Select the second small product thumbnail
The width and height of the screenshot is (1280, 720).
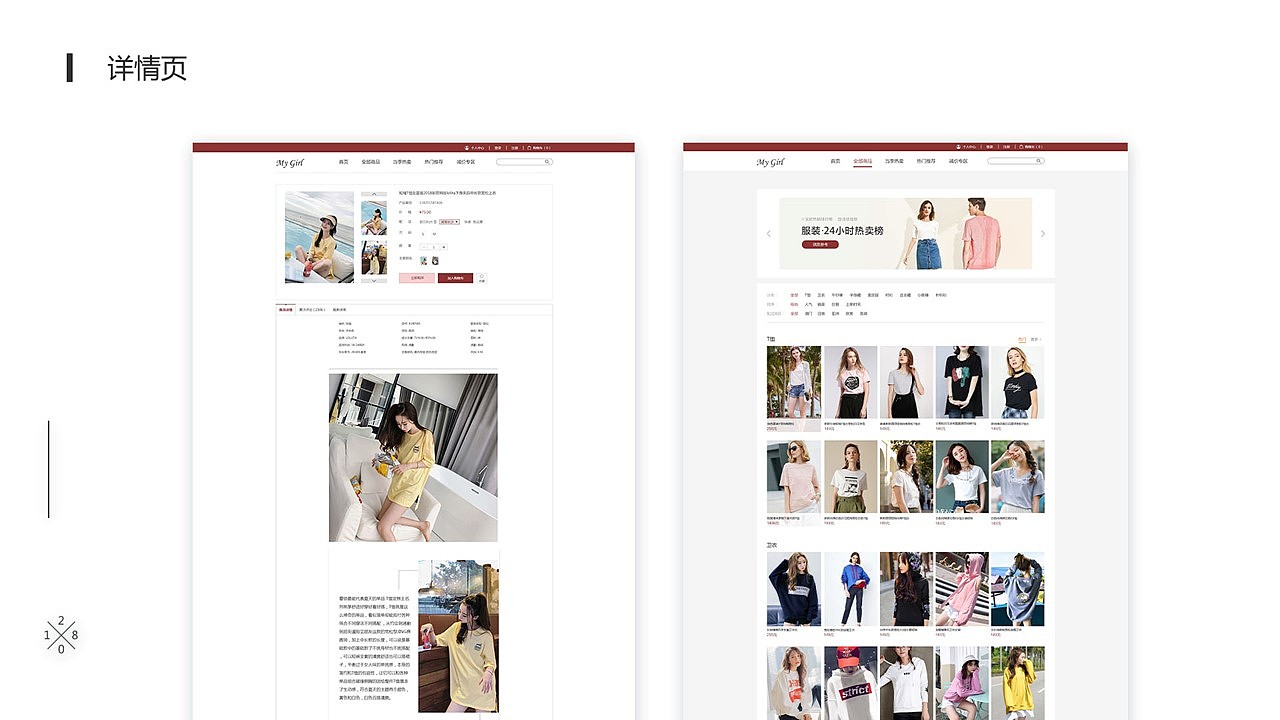coord(374,257)
